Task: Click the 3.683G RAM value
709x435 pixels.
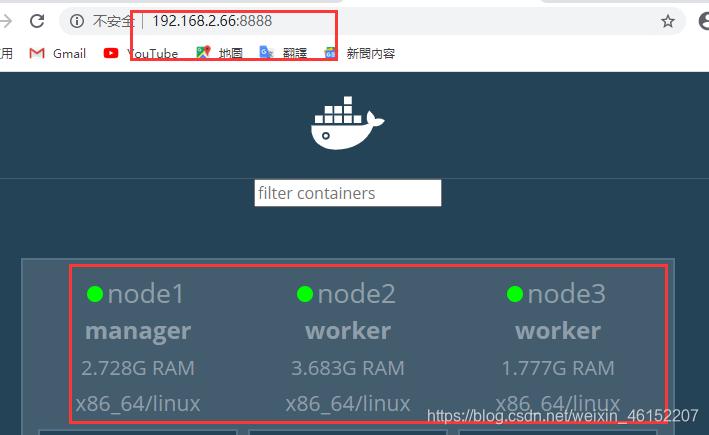Action: tap(348, 368)
